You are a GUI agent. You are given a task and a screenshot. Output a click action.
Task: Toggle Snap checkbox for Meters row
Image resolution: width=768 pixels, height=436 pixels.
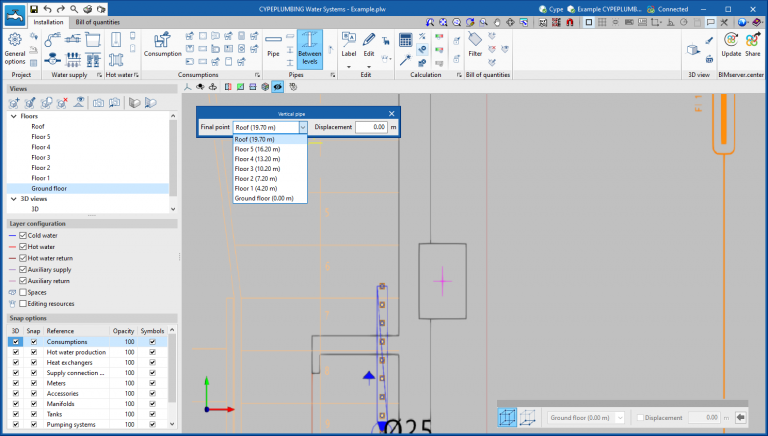pyautogui.click(x=34, y=383)
